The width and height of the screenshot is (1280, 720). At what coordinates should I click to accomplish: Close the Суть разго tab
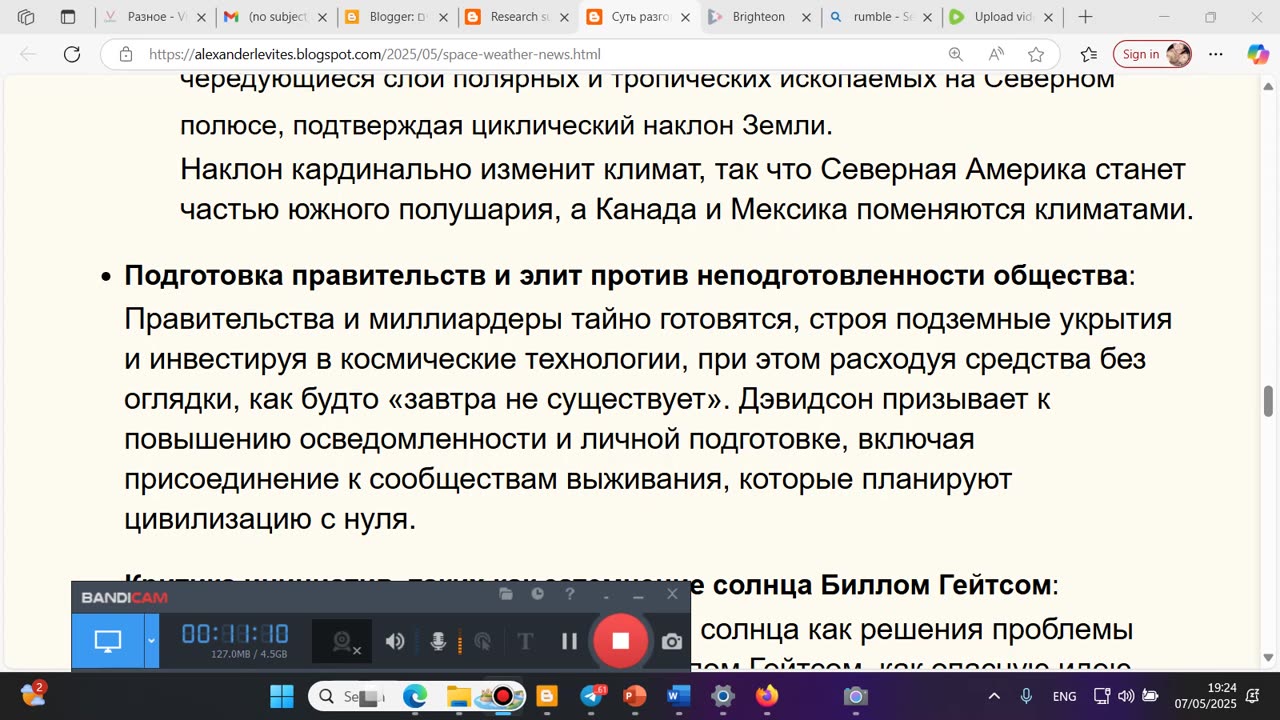pyautogui.click(x=685, y=17)
